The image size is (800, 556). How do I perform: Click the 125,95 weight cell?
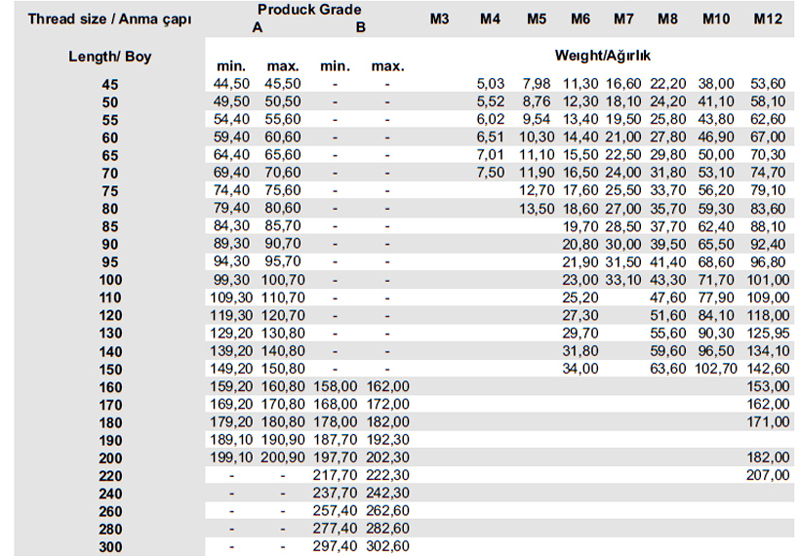(767, 332)
